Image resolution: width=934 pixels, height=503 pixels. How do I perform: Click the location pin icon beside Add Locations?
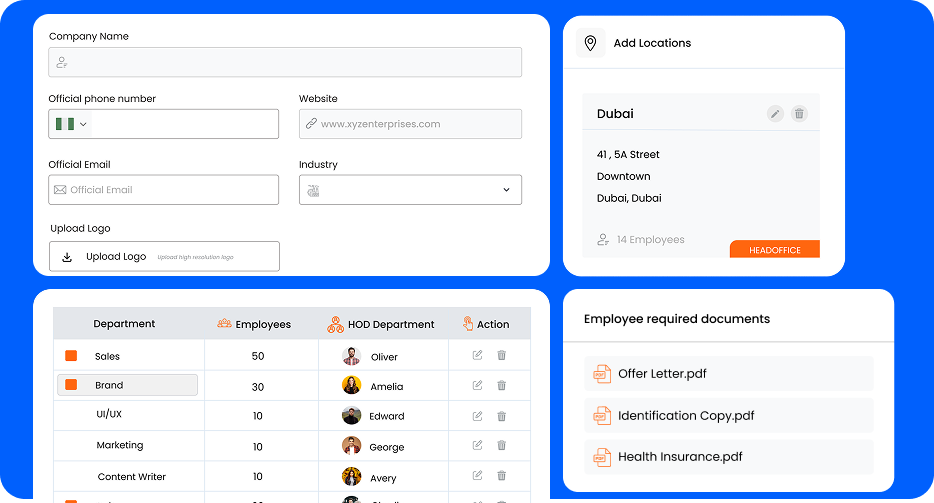point(590,43)
